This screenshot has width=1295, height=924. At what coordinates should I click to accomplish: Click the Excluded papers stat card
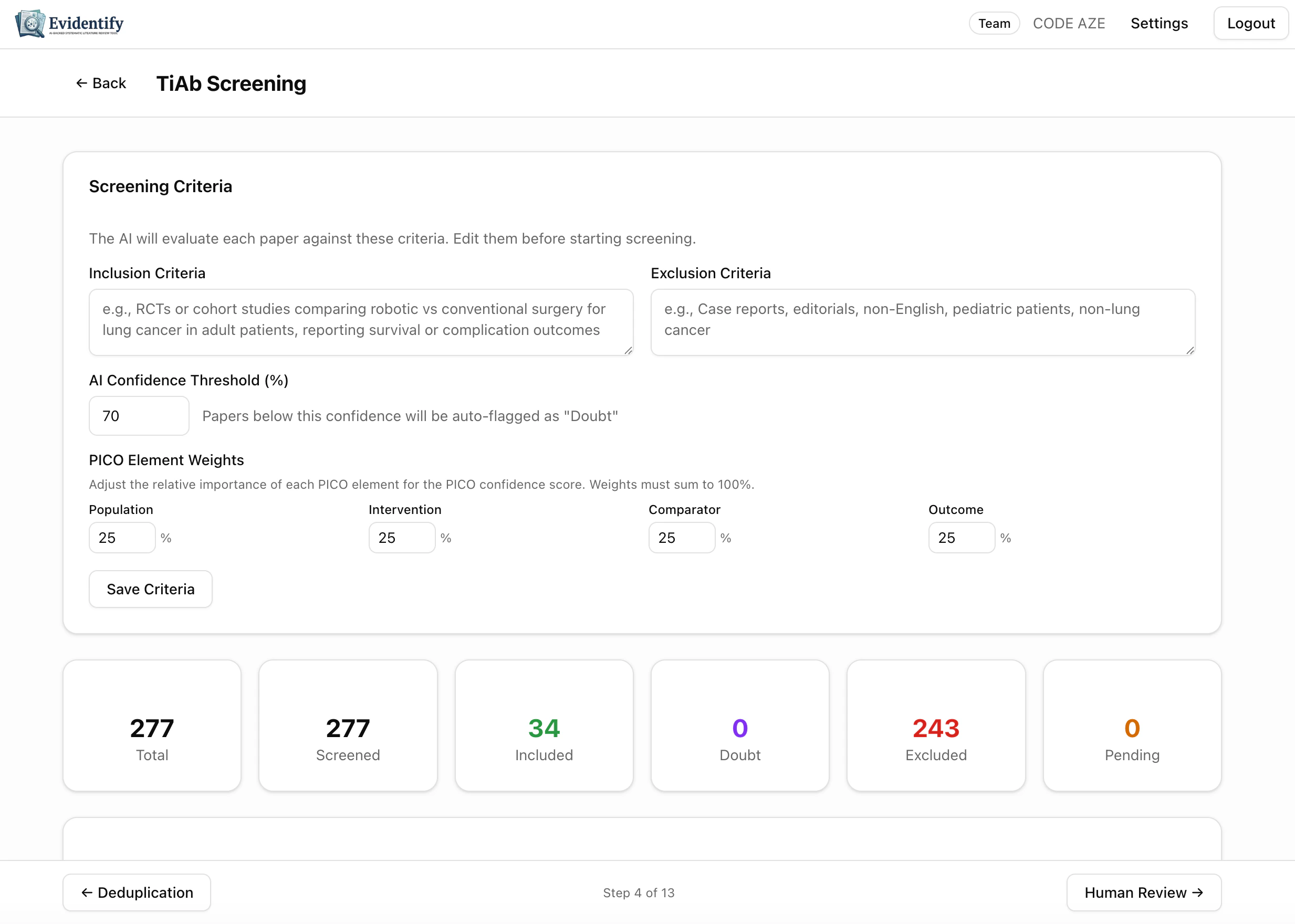tap(935, 726)
